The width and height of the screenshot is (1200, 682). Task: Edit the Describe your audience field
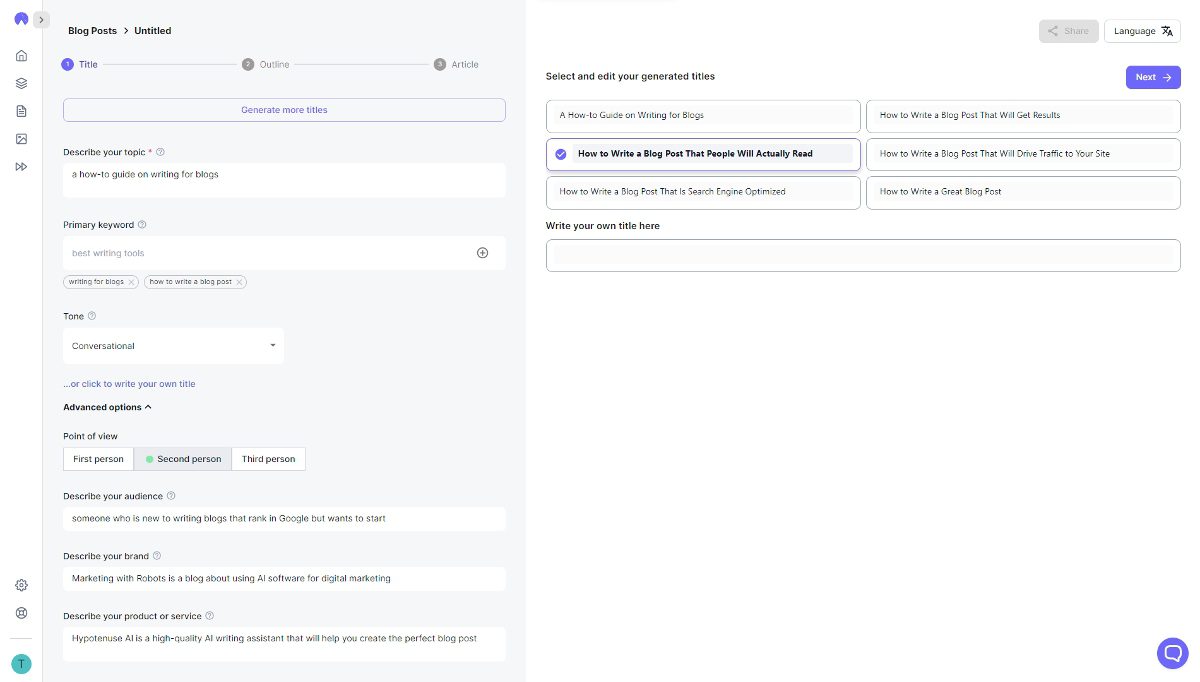284,519
